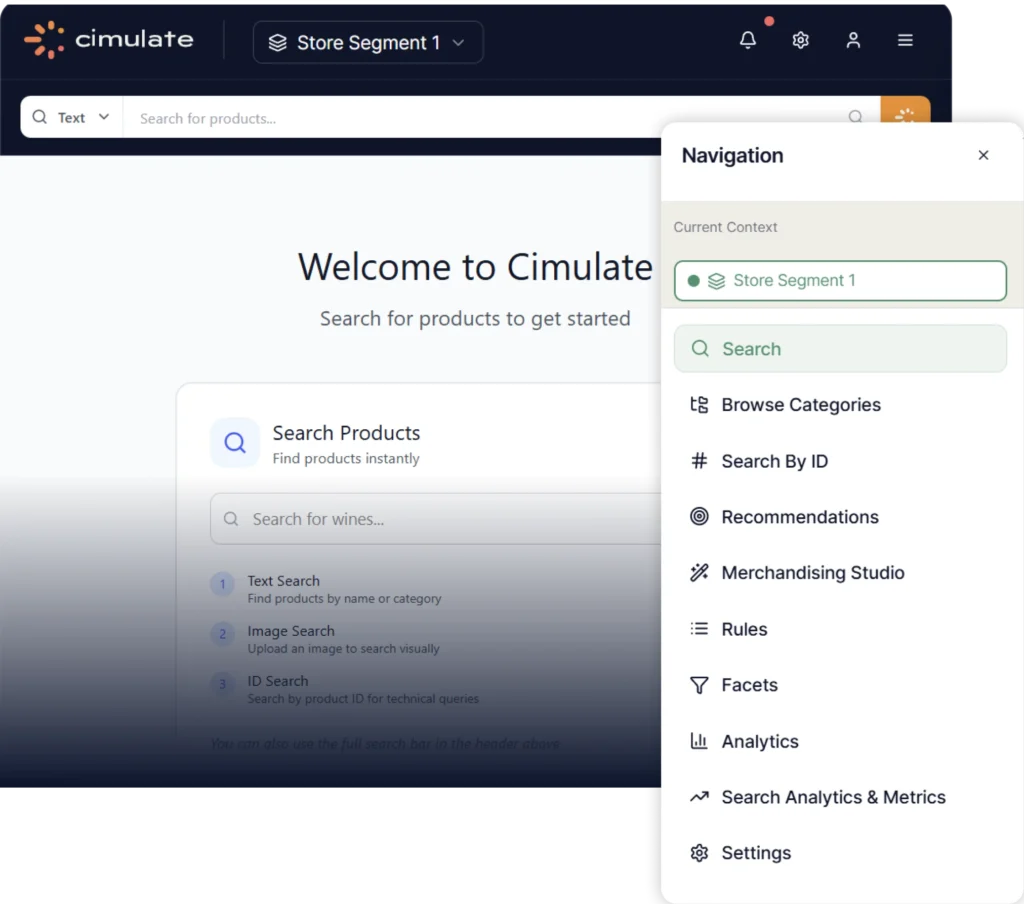Viewport: 1024px width, 904px height.
Task: Click magnifier icon in Search Products card
Action: click(235, 443)
